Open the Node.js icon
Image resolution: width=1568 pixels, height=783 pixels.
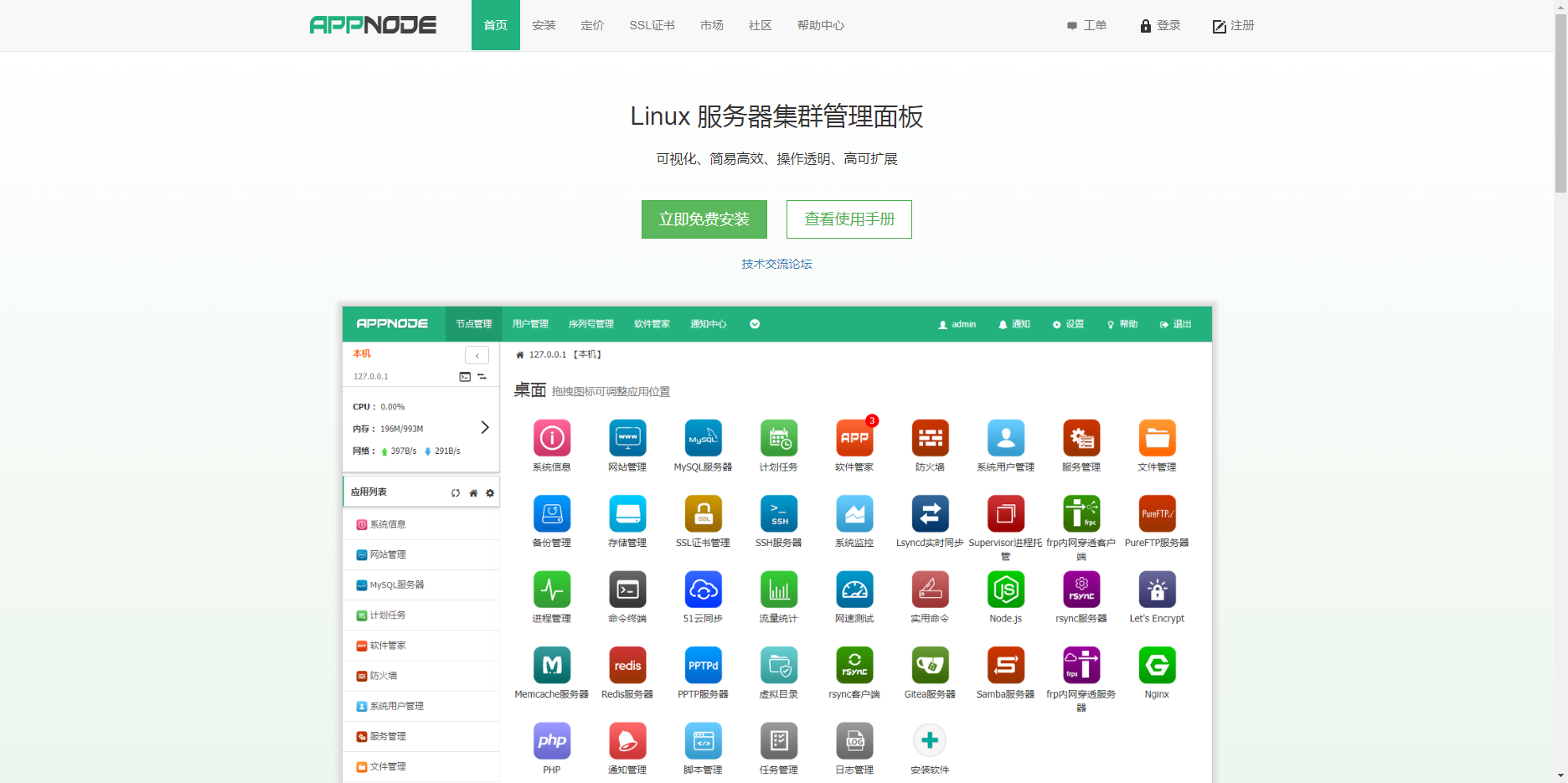pyautogui.click(x=1006, y=590)
